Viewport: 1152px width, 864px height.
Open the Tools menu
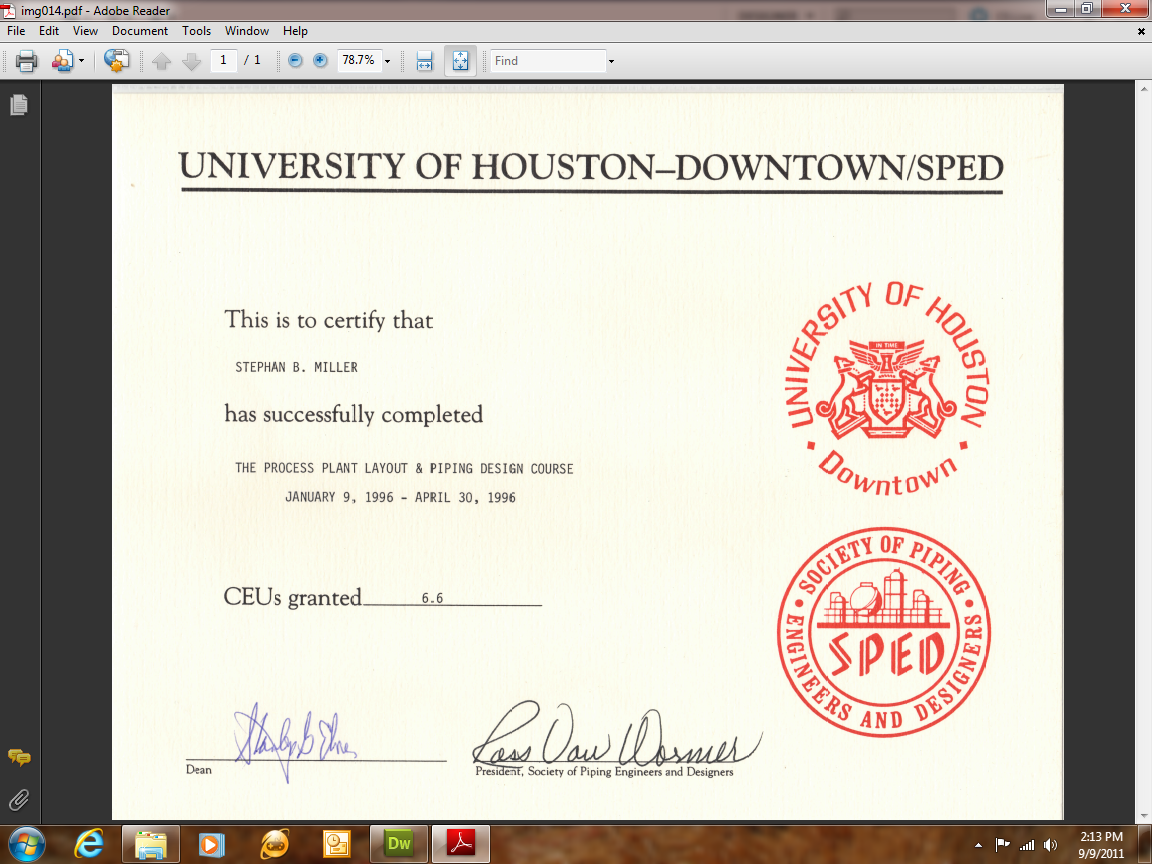196,31
